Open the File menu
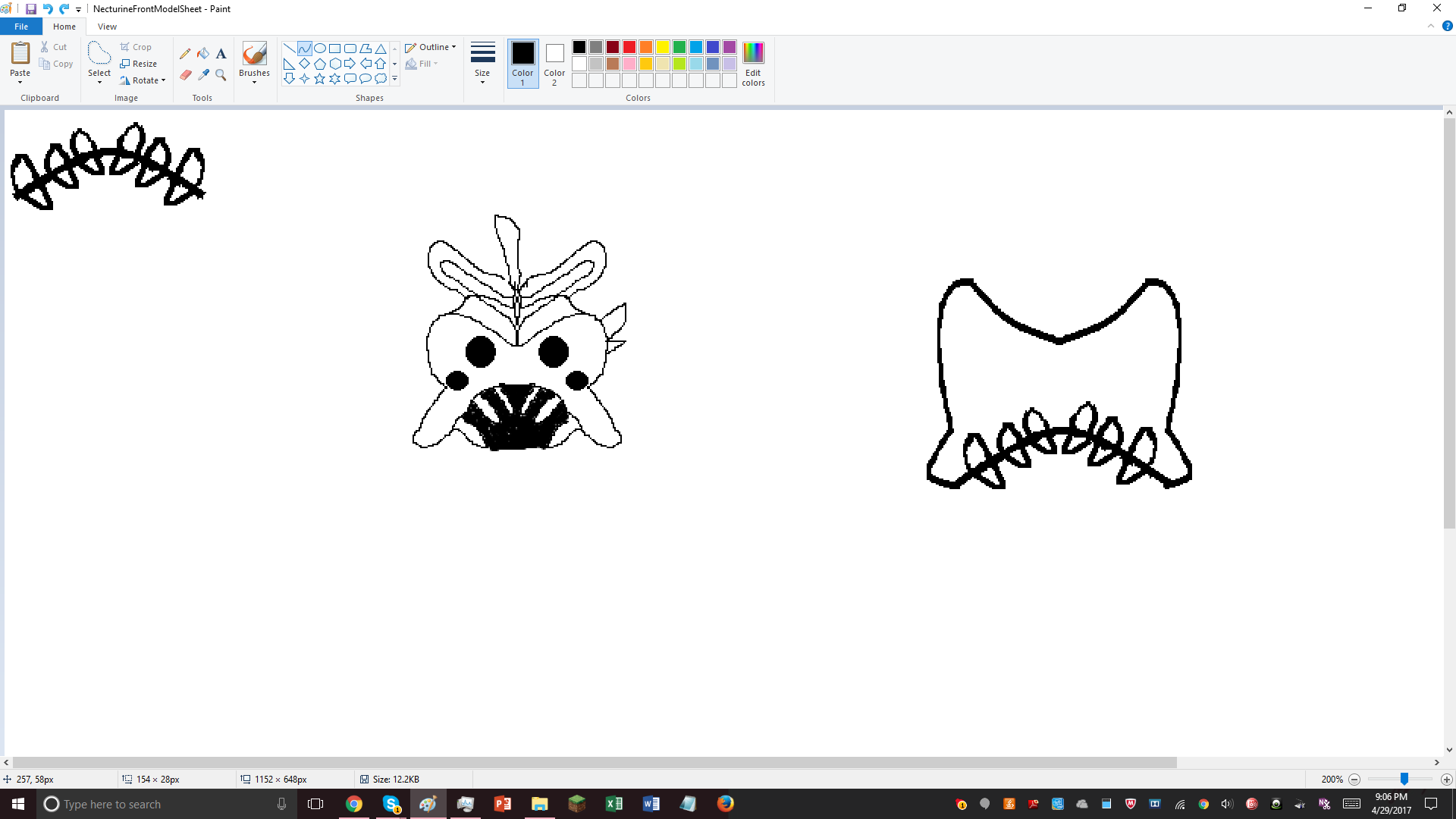Image resolution: width=1456 pixels, height=819 pixels. 21,27
